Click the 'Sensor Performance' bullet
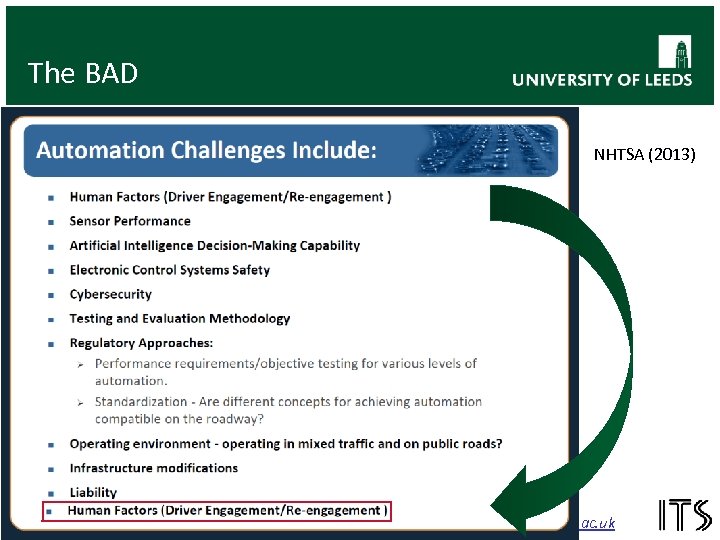Viewport: 720px width, 540px height. pos(130,221)
